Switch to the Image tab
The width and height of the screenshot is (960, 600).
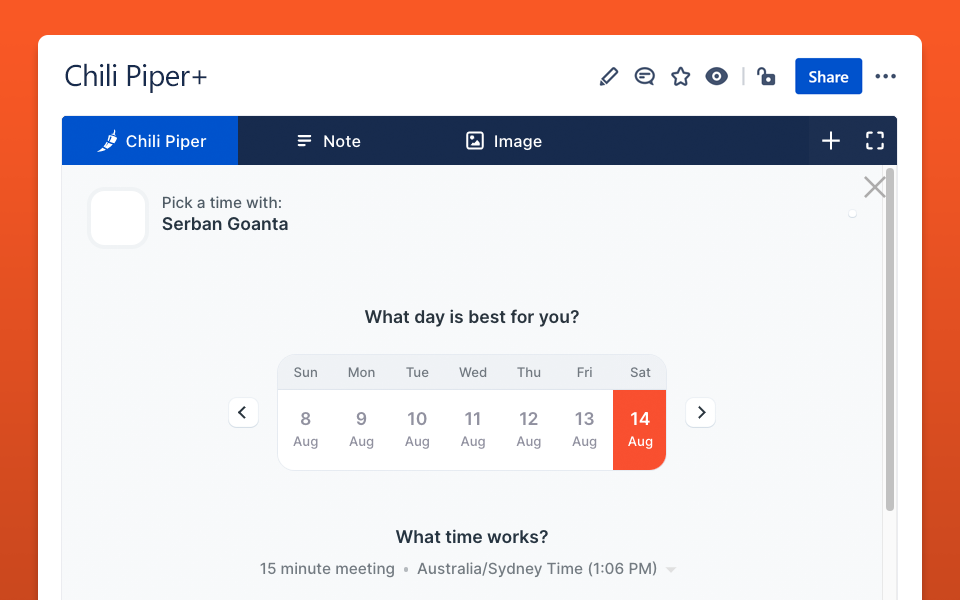(x=503, y=141)
